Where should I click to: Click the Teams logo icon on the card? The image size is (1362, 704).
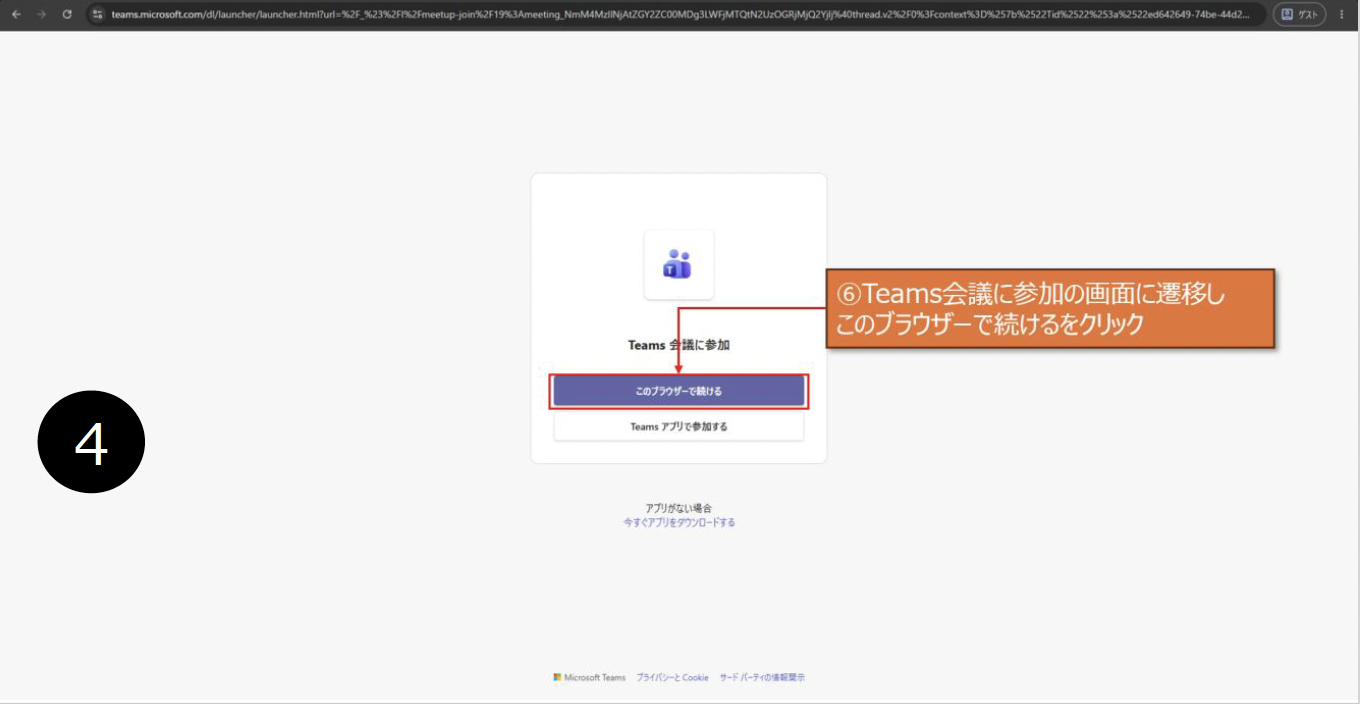pos(678,264)
